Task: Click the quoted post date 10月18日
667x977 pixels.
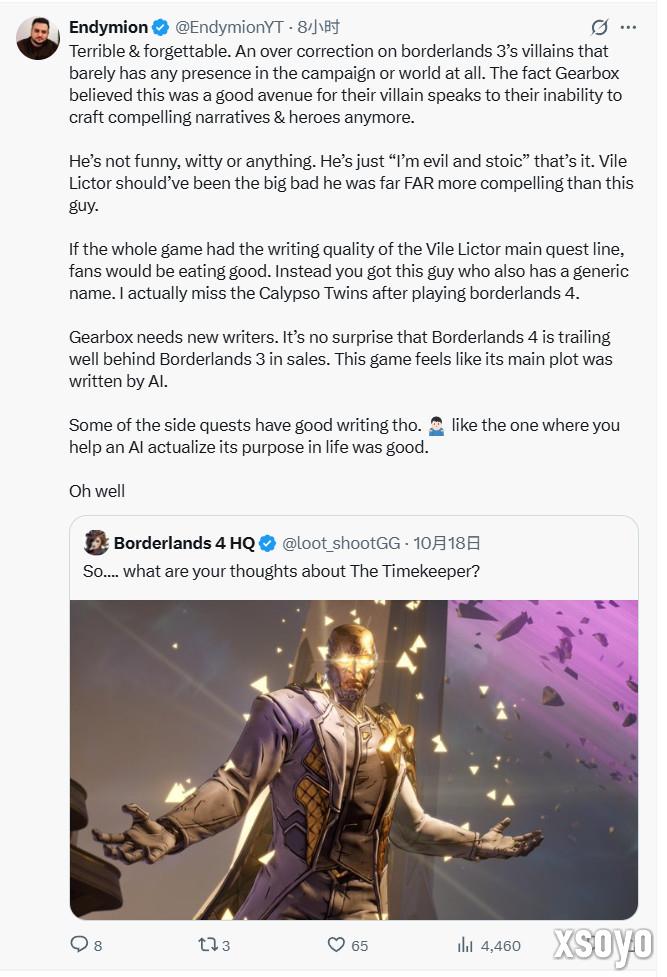Action: [446, 543]
